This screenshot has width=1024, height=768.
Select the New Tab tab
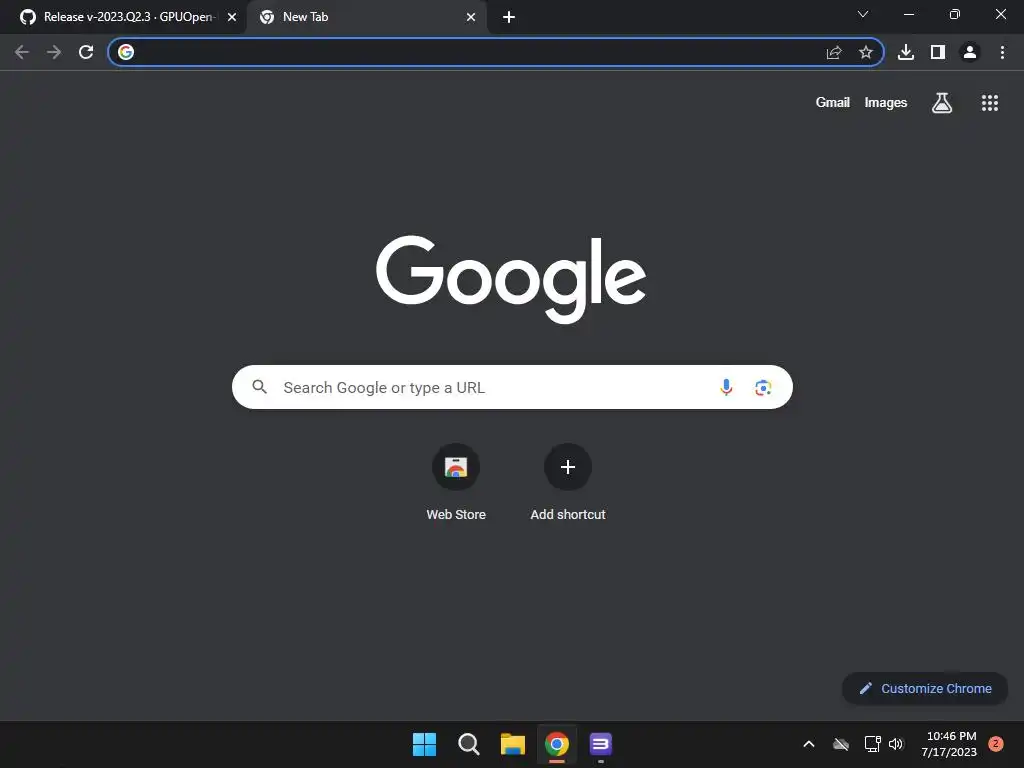tap(367, 17)
